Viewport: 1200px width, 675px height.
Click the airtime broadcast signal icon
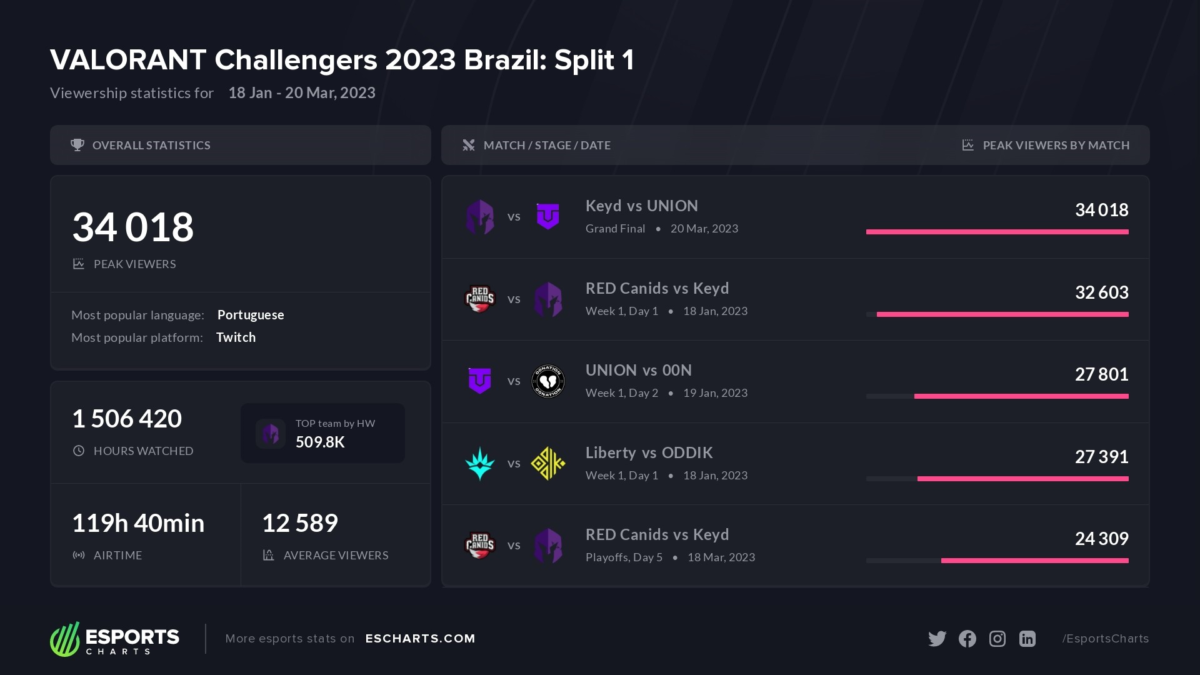point(79,555)
